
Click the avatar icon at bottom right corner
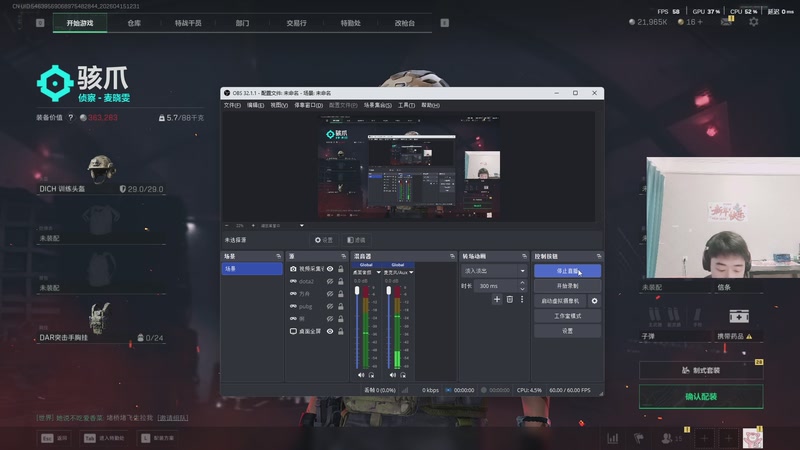753,438
